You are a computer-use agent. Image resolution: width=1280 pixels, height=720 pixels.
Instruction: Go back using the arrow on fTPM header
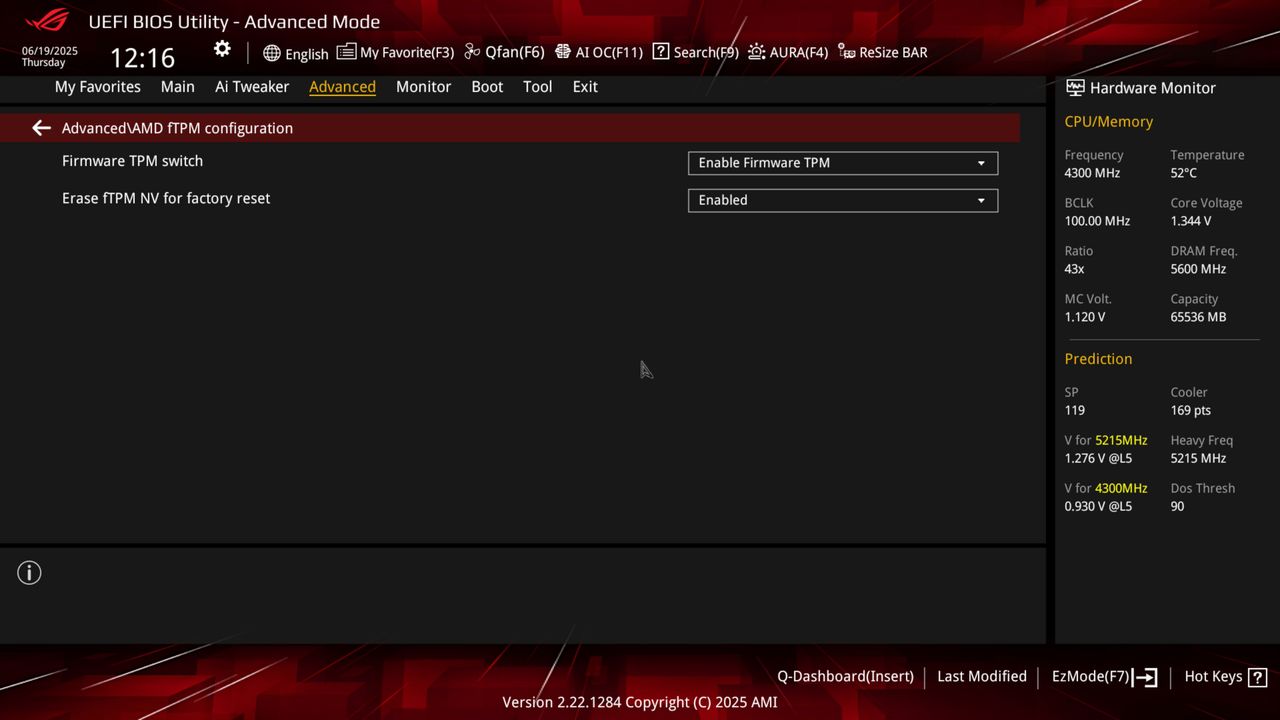coord(40,127)
